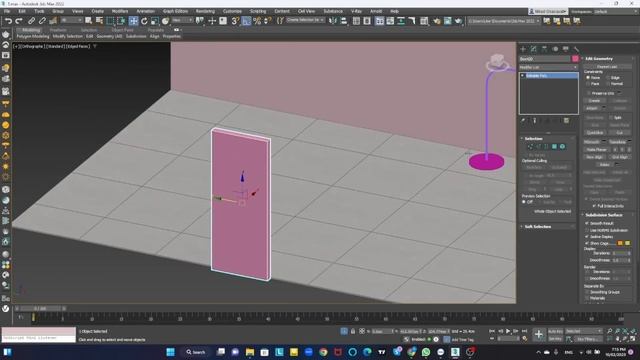Select the Face constraint radio button
The image size is (640, 360).
[588, 84]
